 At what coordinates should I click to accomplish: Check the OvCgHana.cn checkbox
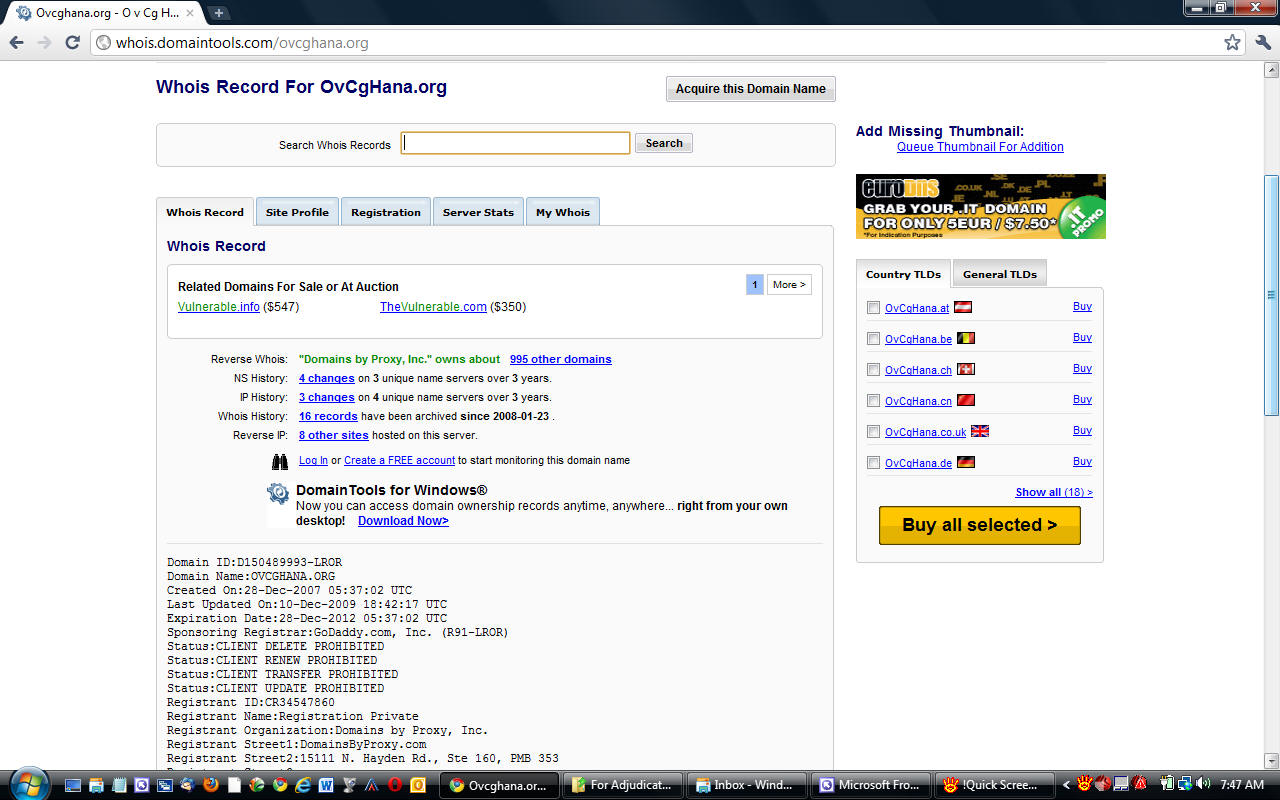(x=874, y=401)
